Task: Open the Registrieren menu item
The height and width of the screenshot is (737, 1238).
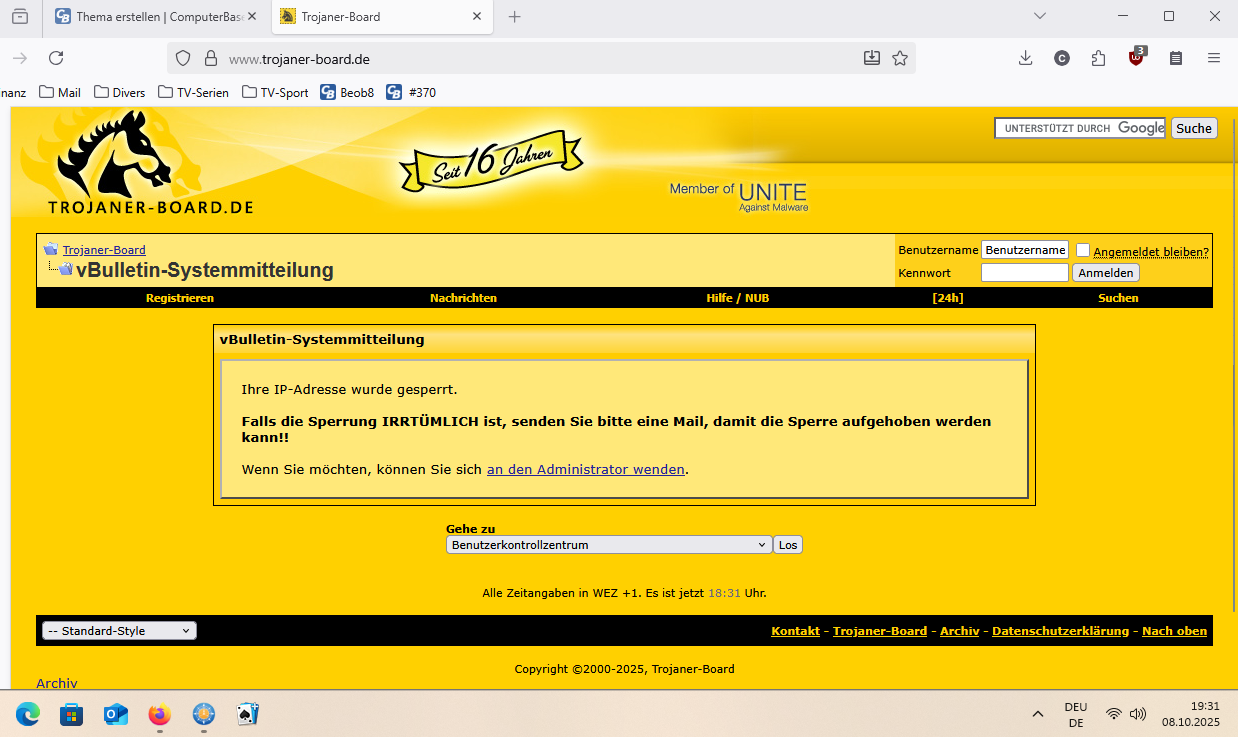Action: (180, 298)
